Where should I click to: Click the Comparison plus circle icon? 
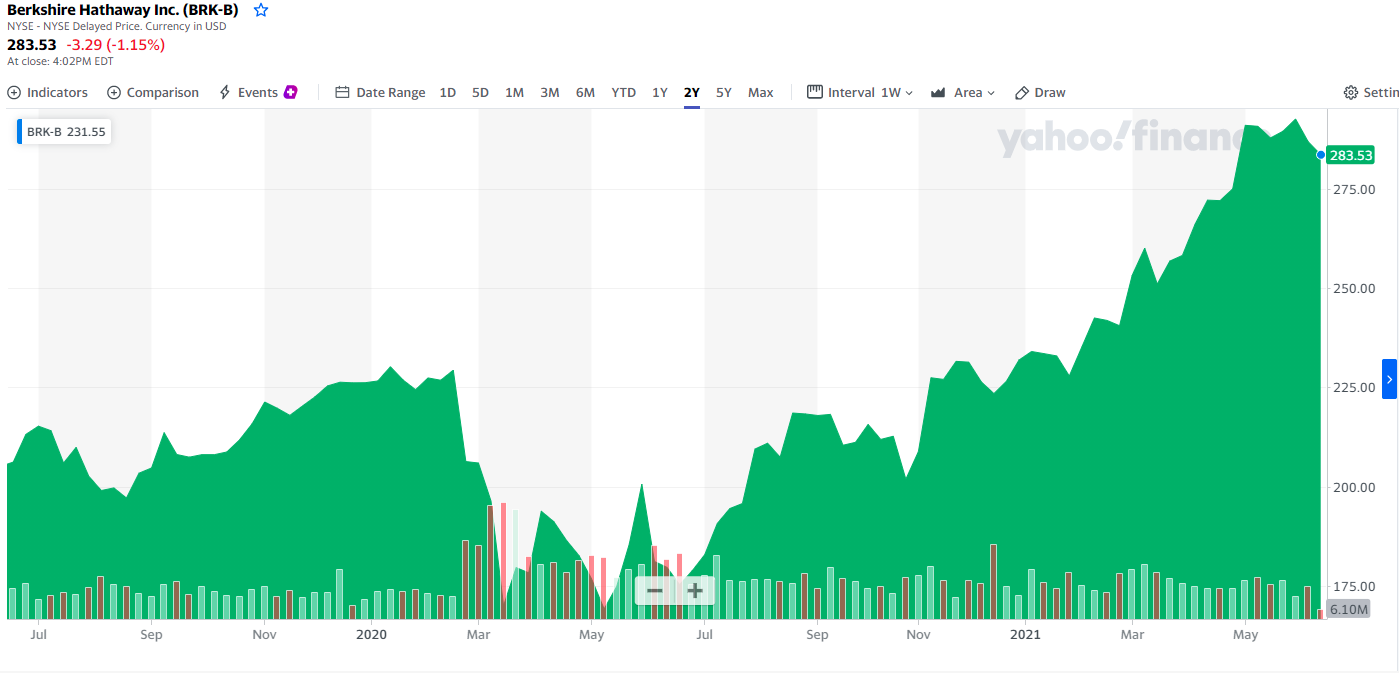pyautogui.click(x=114, y=92)
